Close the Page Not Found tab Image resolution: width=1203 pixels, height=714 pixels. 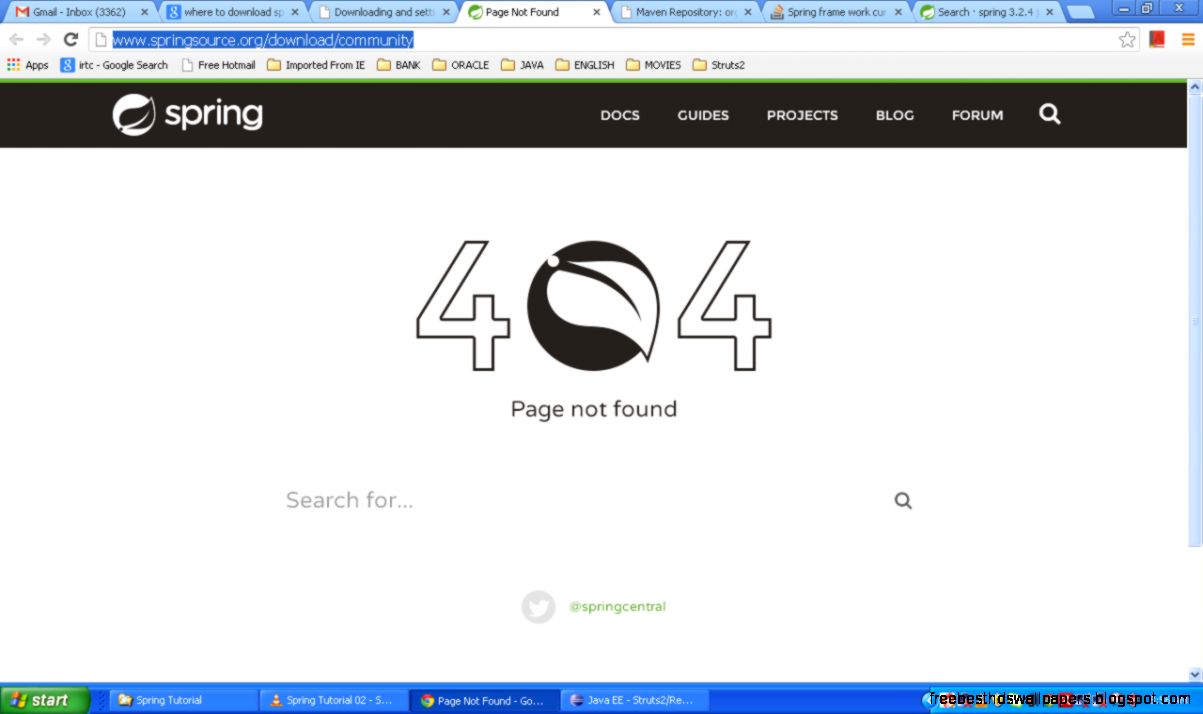[597, 13]
